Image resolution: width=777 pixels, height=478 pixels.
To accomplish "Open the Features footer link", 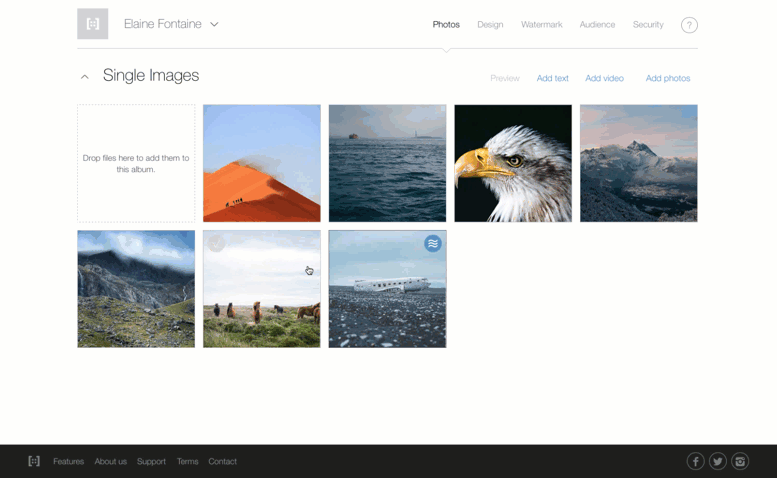I will click(x=68, y=461).
